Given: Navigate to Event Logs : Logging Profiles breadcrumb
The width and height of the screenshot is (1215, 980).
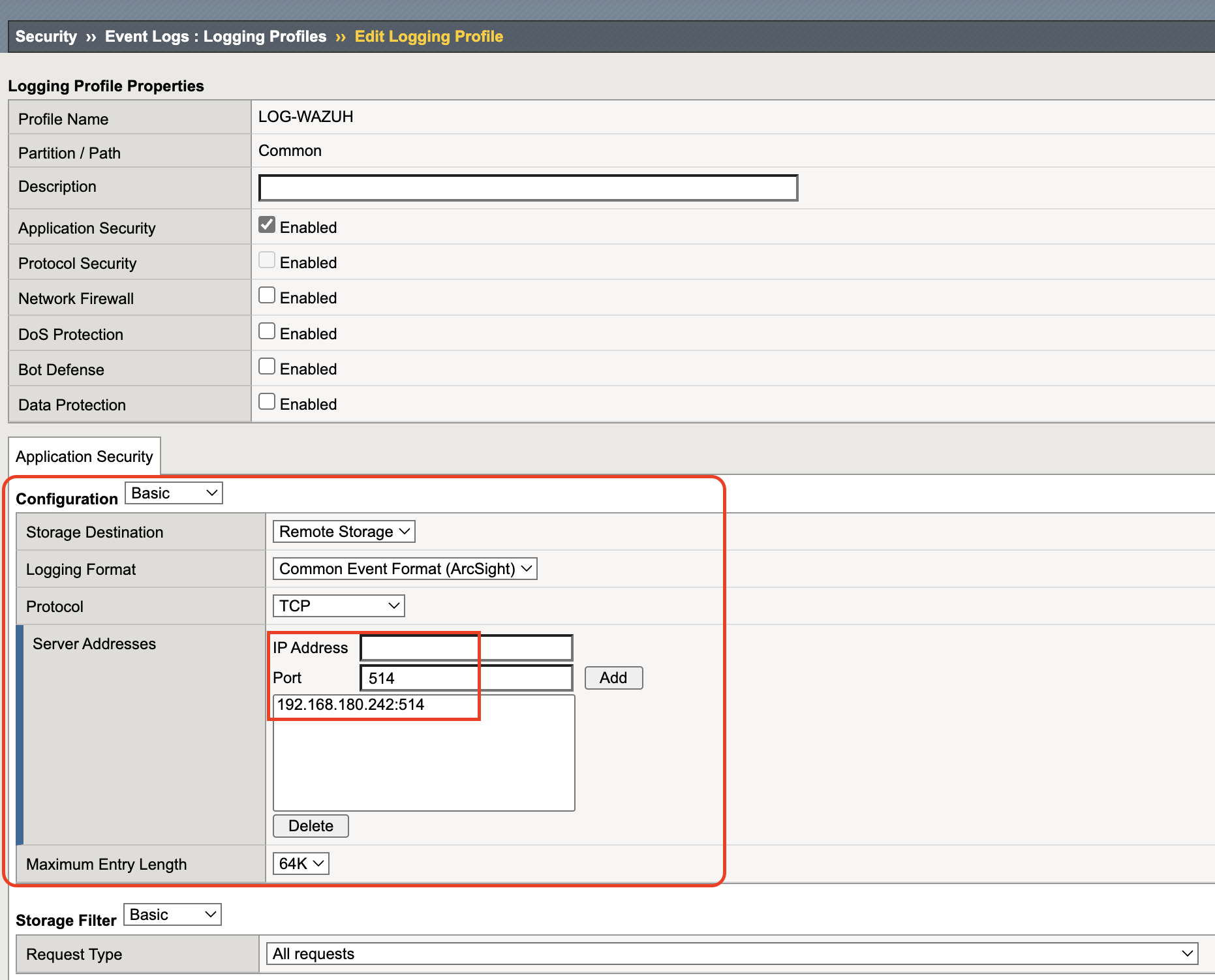Looking at the screenshot, I should pos(215,36).
